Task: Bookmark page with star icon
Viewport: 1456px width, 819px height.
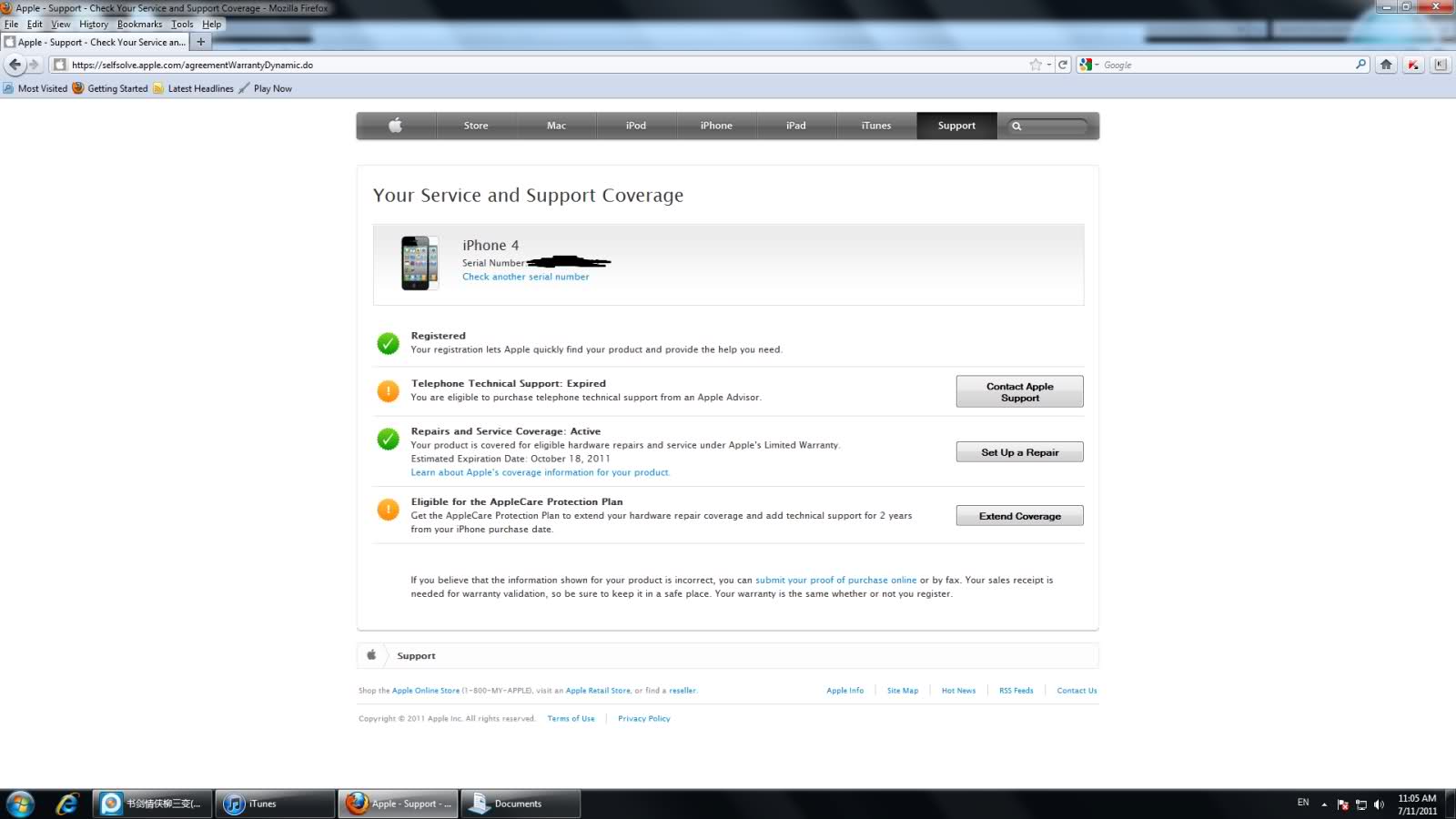Action: 1036,65
